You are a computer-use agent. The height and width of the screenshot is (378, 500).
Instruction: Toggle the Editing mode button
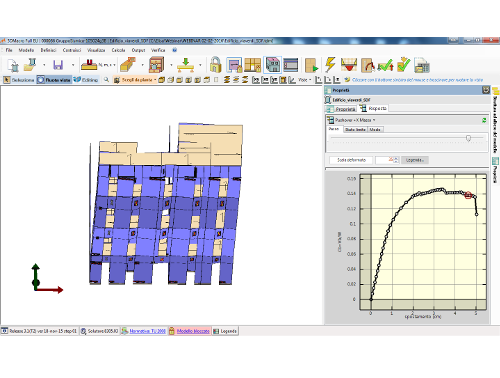coord(86,80)
